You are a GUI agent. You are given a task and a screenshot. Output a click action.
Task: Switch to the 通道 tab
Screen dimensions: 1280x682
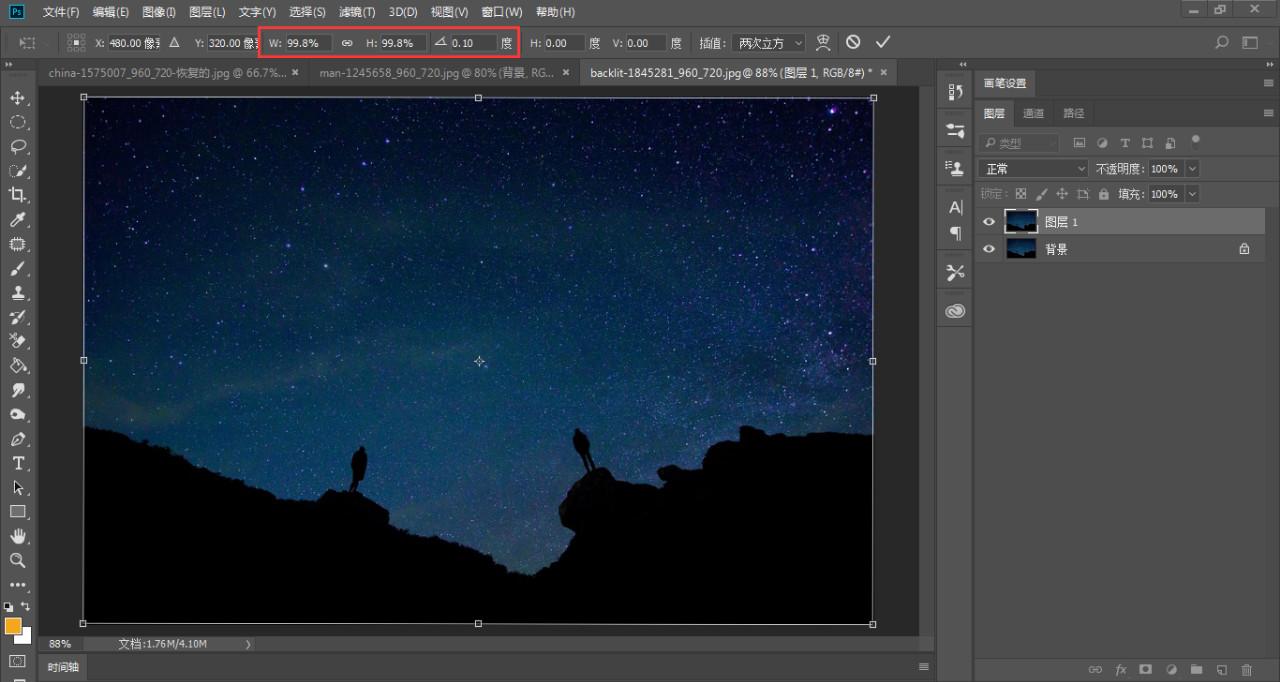pyautogui.click(x=1034, y=113)
